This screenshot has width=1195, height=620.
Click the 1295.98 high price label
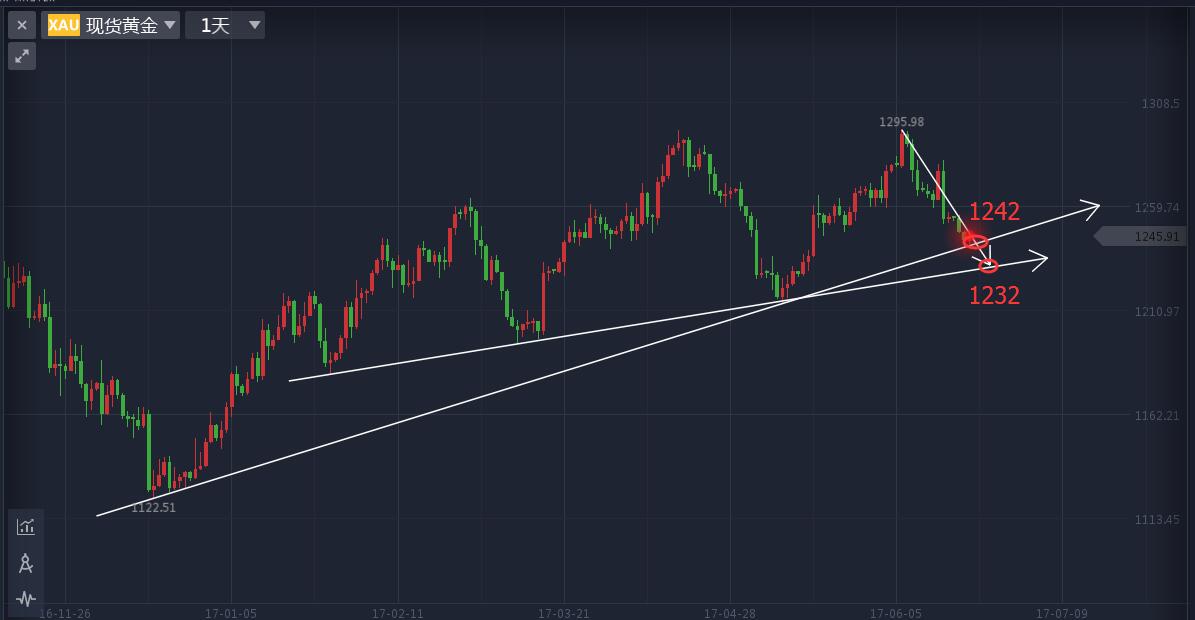pos(901,122)
